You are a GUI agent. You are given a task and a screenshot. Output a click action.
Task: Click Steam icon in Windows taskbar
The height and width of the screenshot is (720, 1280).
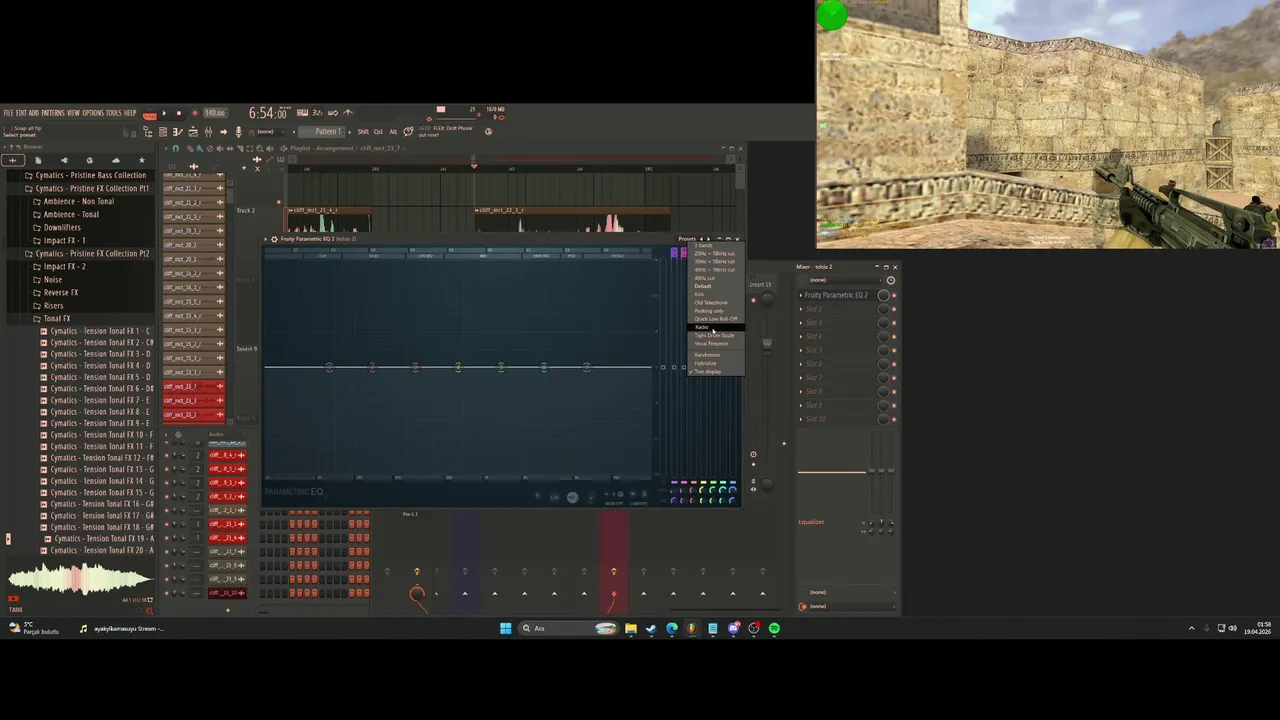tap(651, 628)
